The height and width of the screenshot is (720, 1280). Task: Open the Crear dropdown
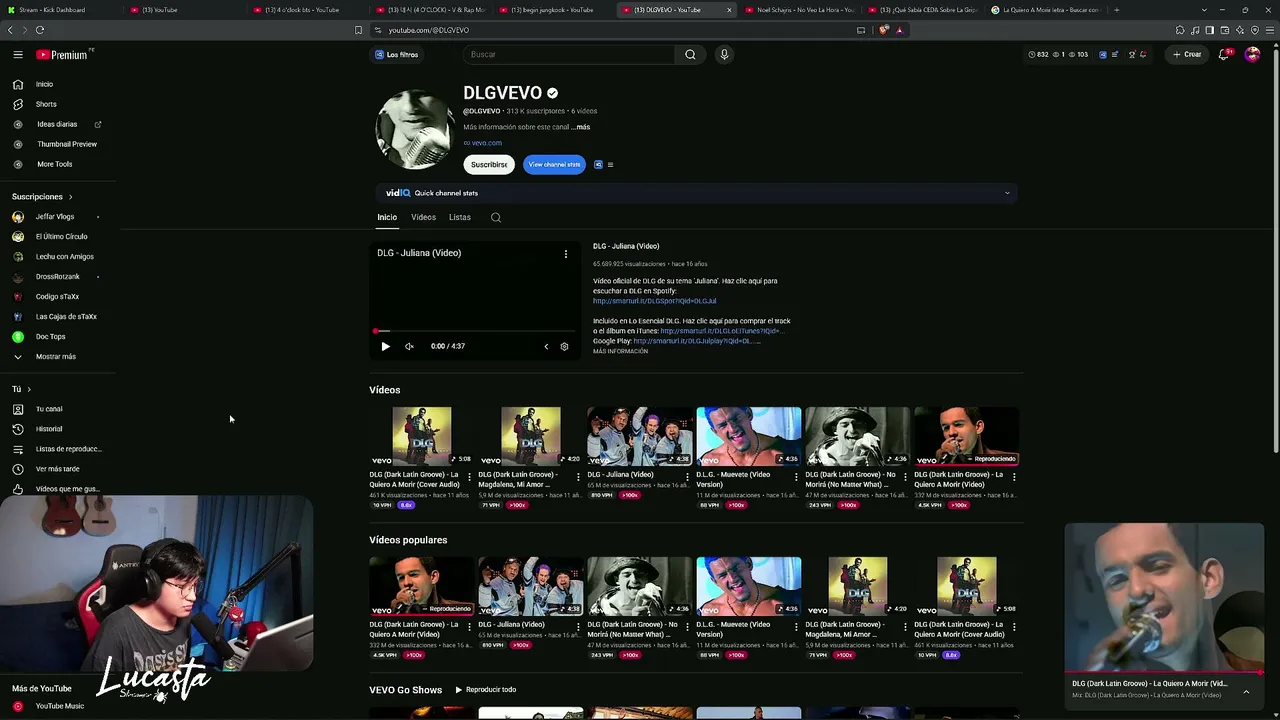[1187, 55]
